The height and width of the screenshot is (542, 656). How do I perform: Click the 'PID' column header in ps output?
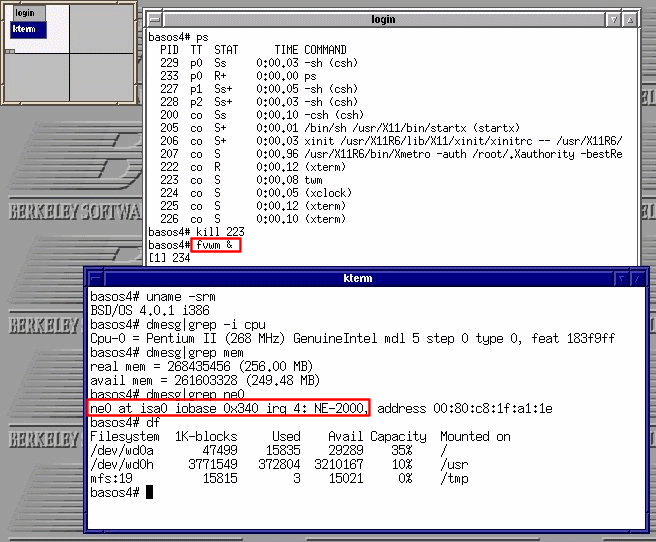[169, 50]
